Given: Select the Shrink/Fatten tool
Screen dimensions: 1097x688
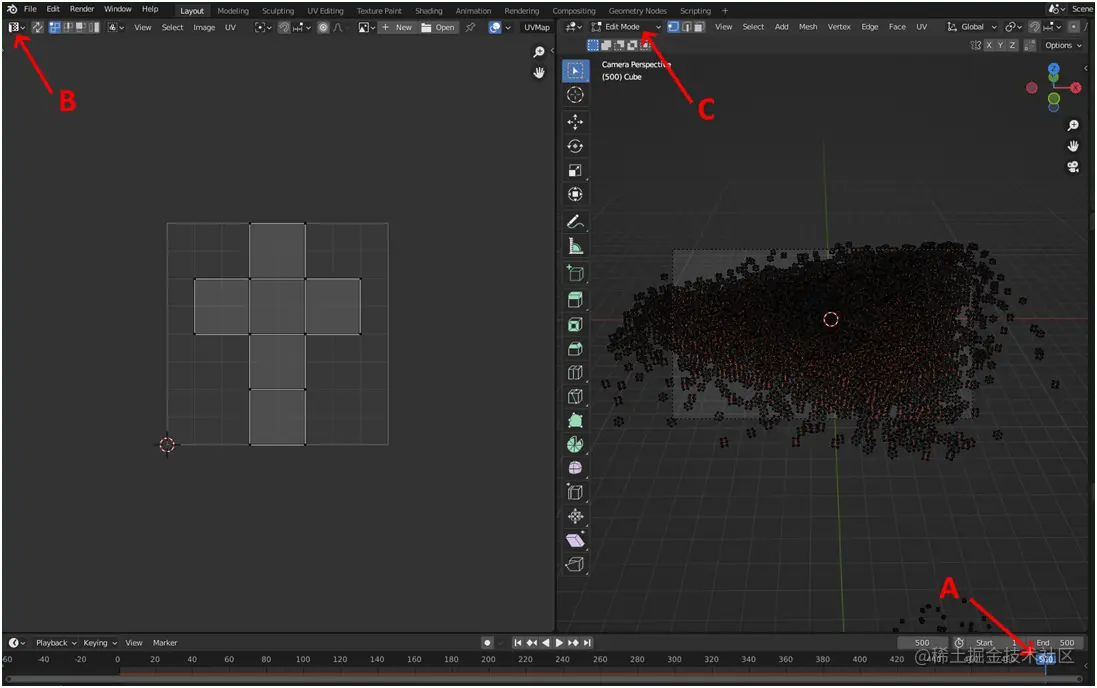Looking at the screenshot, I should pyautogui.click(x=575, y=517).
